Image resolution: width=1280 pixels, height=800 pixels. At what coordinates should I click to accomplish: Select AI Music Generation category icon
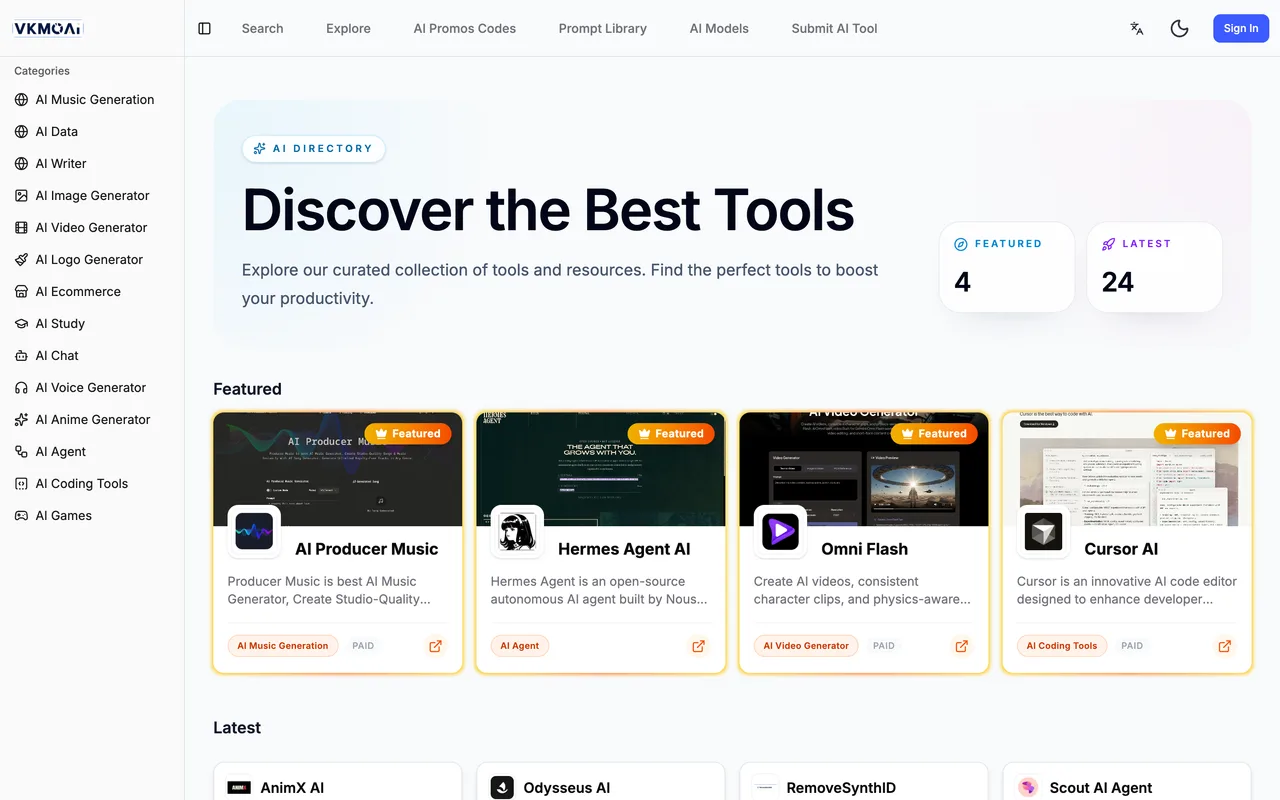tap(21, 100)
